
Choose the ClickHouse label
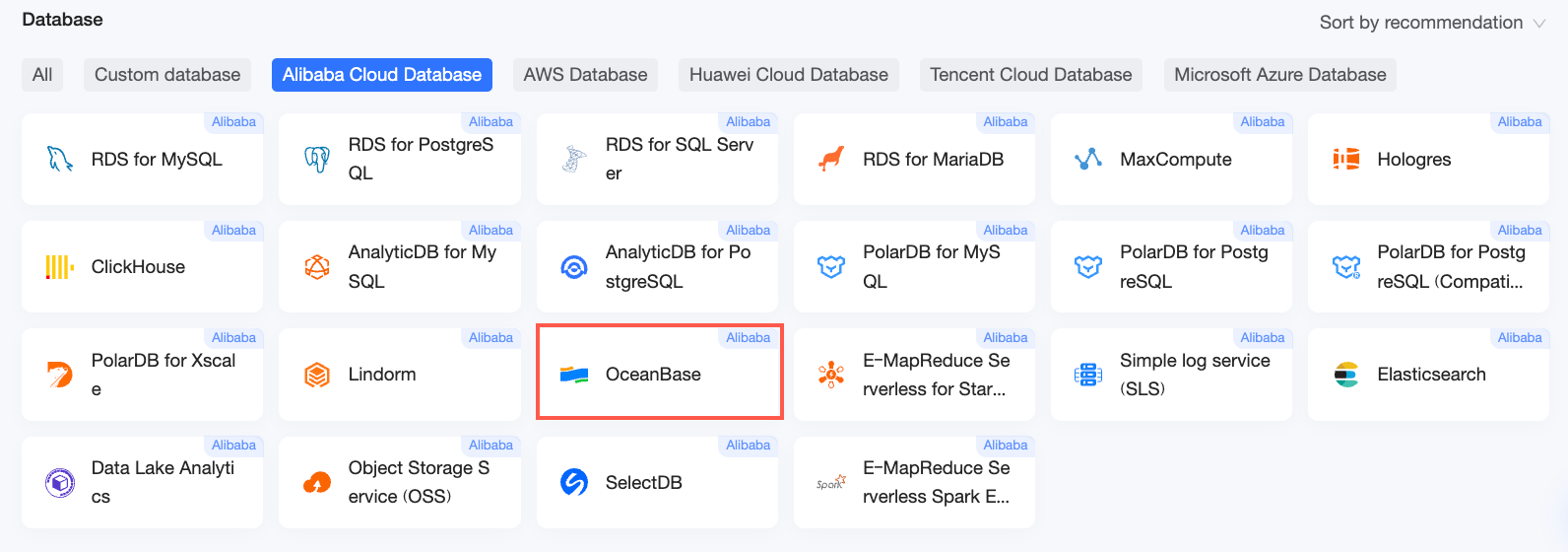(138, 267)
